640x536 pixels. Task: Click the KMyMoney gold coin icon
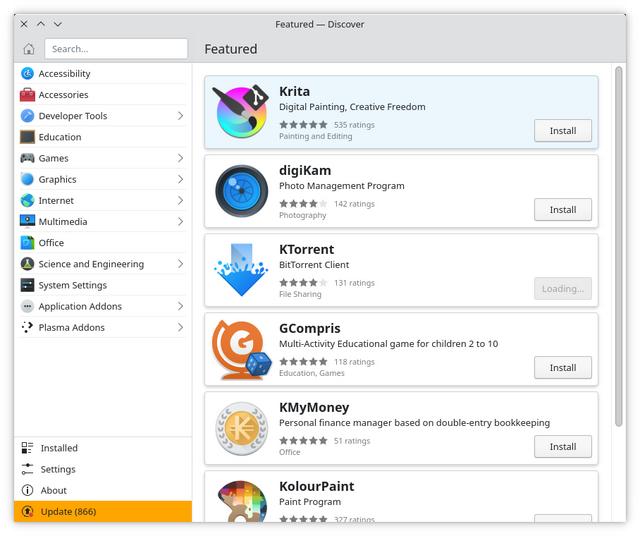[242, 428]
